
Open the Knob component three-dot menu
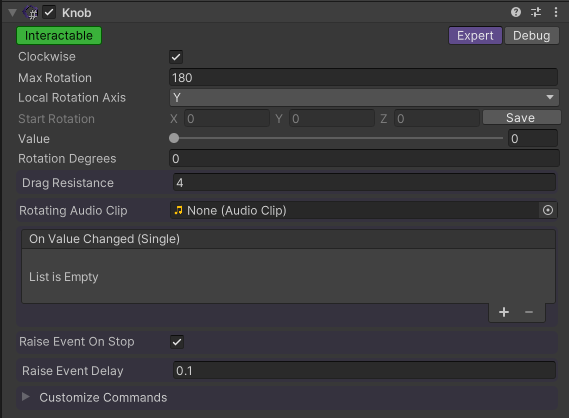tap(556, 13)
